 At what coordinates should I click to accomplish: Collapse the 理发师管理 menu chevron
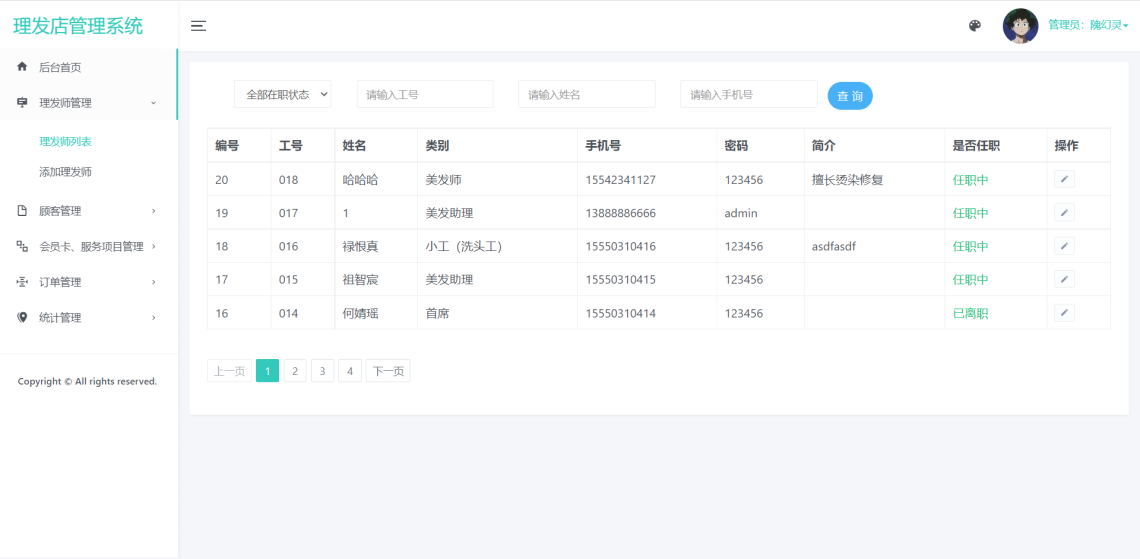(x=153, y=102)
